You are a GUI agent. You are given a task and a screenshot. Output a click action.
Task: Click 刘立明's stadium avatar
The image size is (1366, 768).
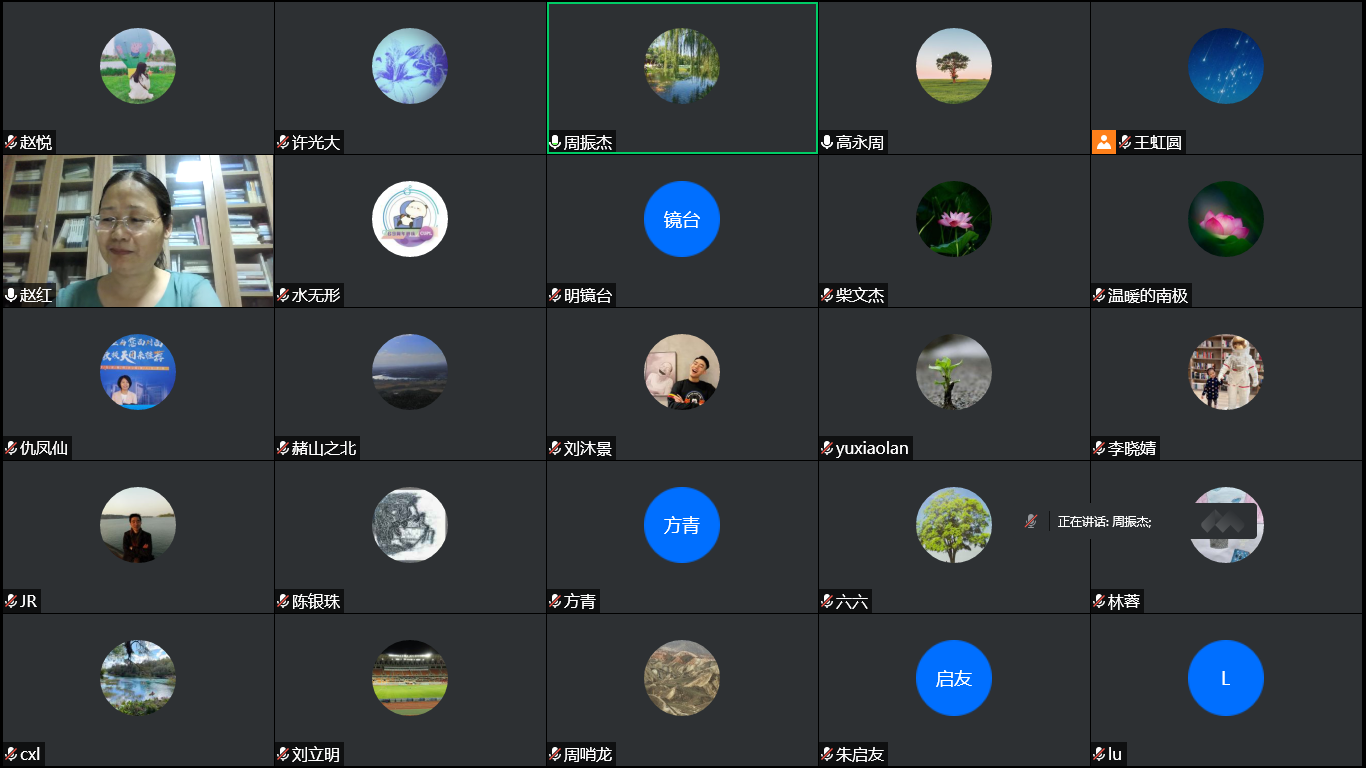[410, 678]
